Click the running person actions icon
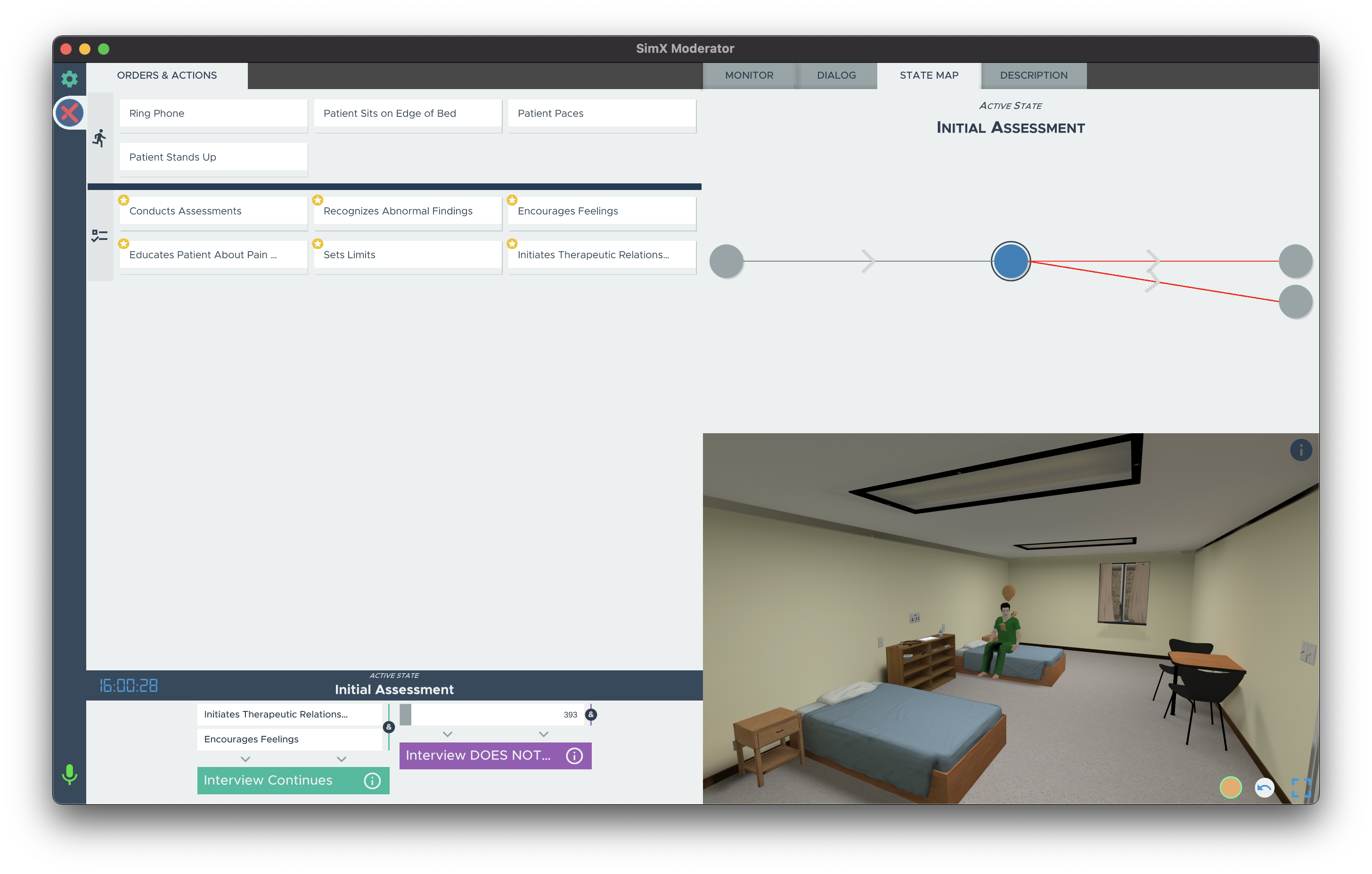 pos(100,138)
